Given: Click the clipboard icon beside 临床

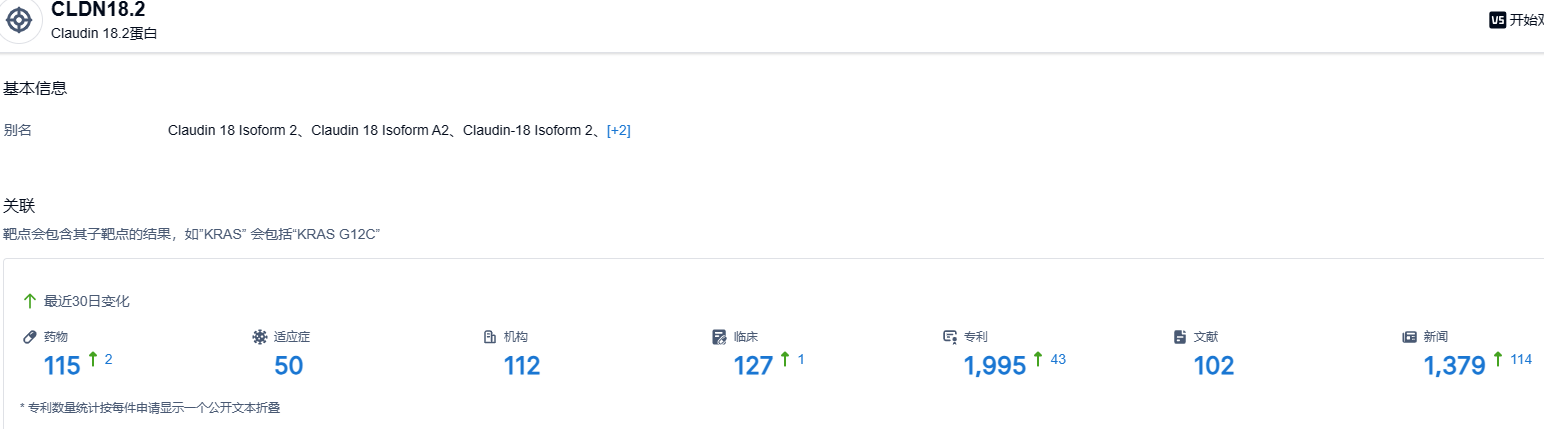Looking at the screenshot, I should [x=719, y=337].
